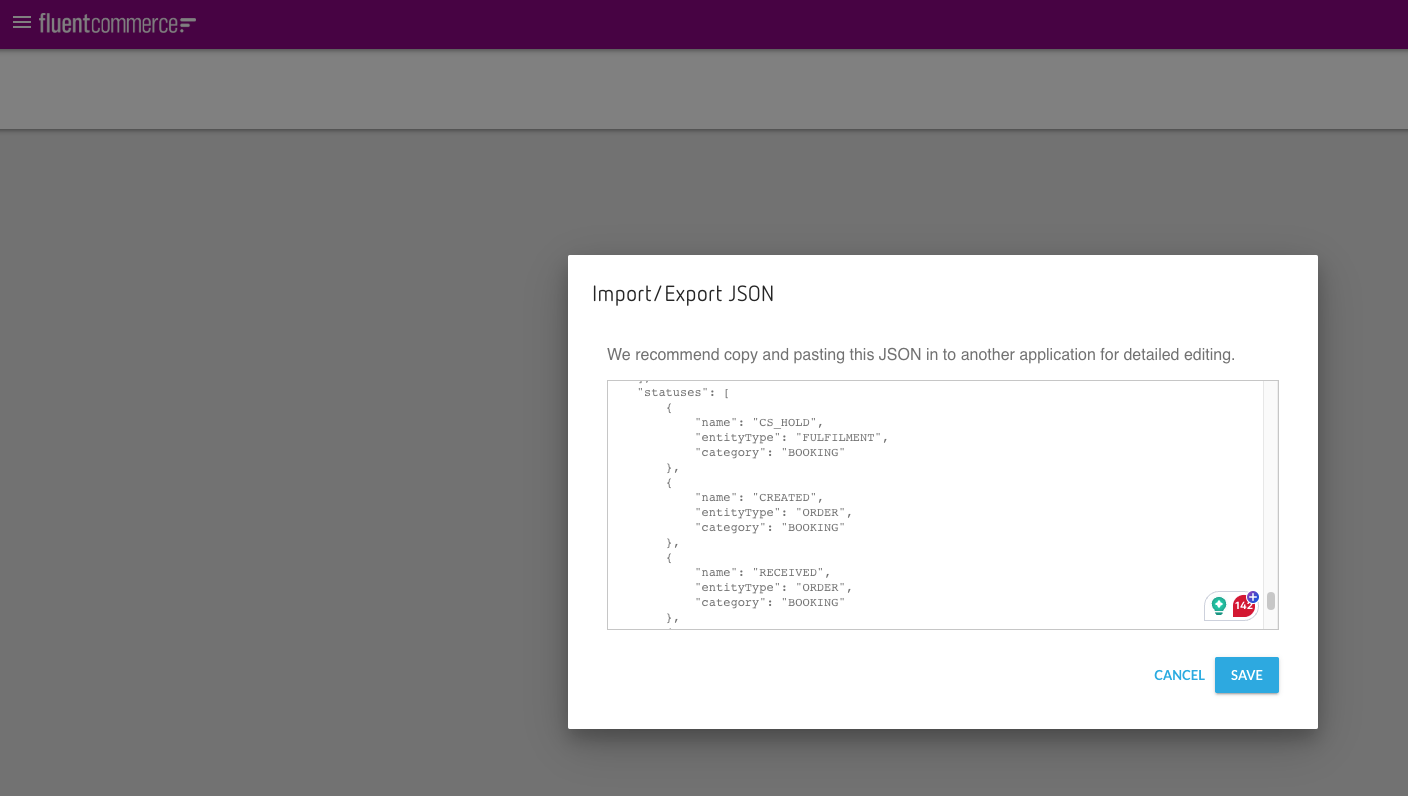
Task: Click the category line under CS_HOLD
Action: (x=770, y=453)
